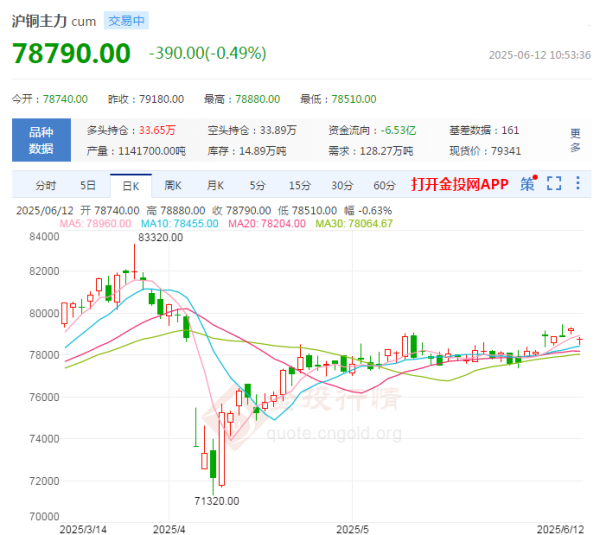Image resolution: width=600 pixels, height=535 pixels.
Task: Open the 策 strategy icon
Action: click(x=527, y=184)
